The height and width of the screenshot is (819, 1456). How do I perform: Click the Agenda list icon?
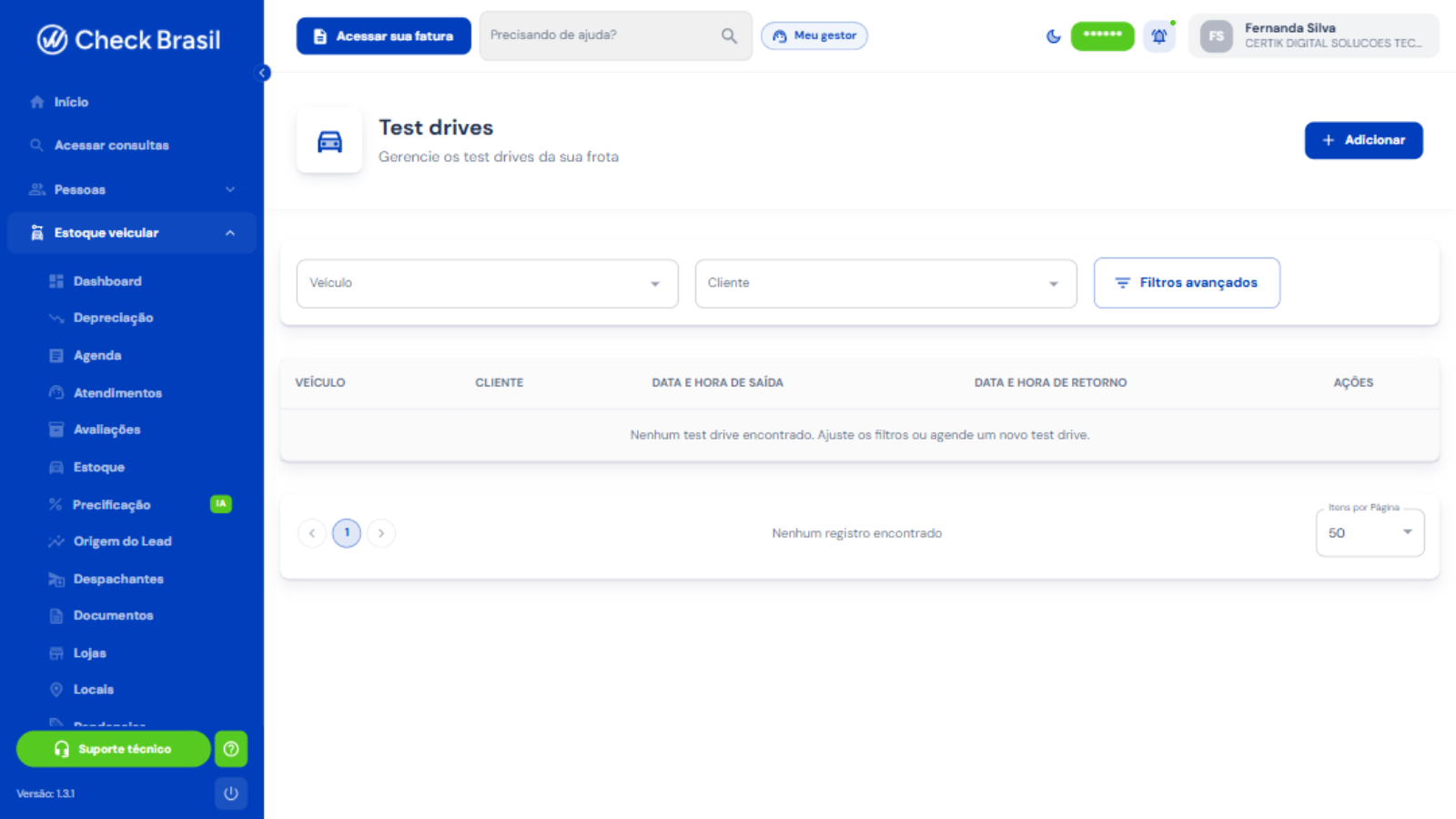pyautogui.click(x=56, y=356)
